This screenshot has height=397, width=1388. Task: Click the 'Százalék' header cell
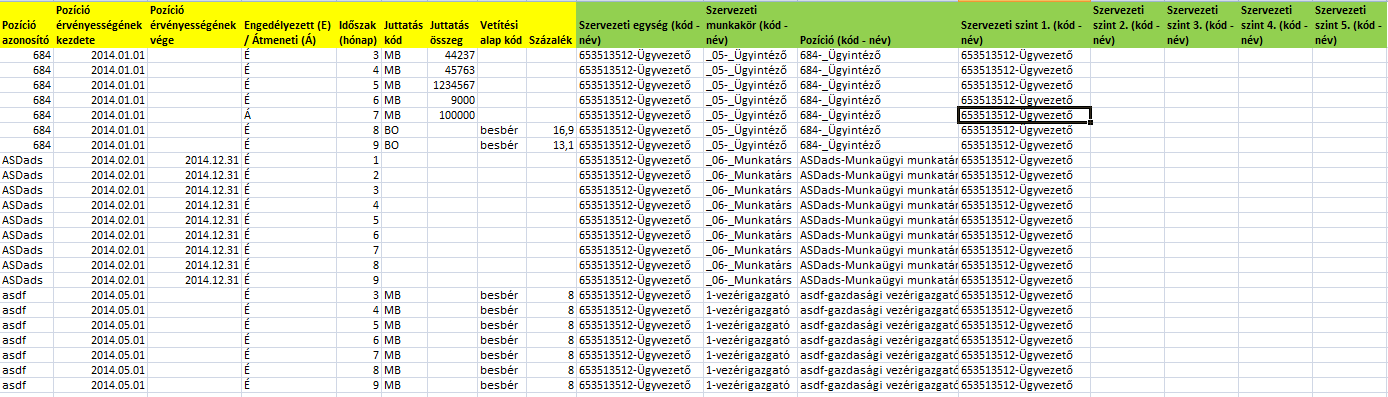551,24
